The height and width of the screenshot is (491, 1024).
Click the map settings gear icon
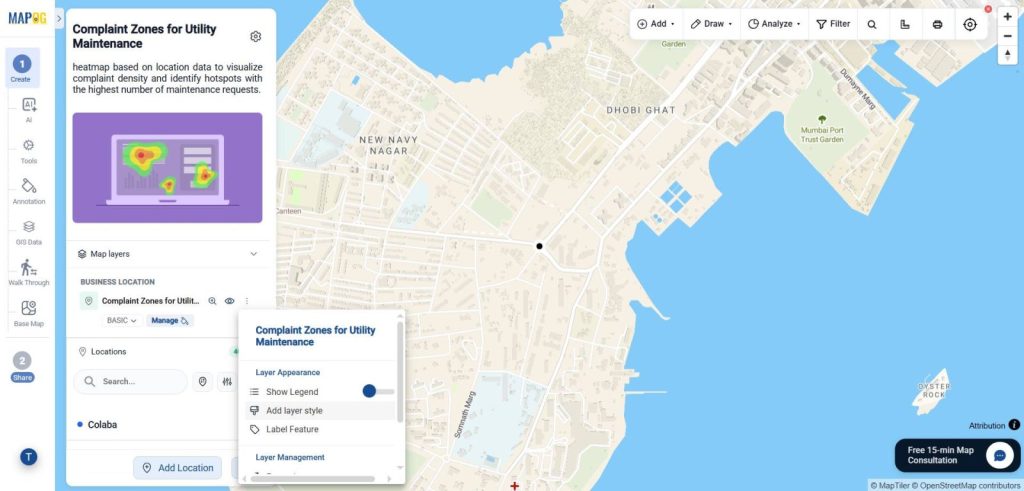click(x=256, y=37)
